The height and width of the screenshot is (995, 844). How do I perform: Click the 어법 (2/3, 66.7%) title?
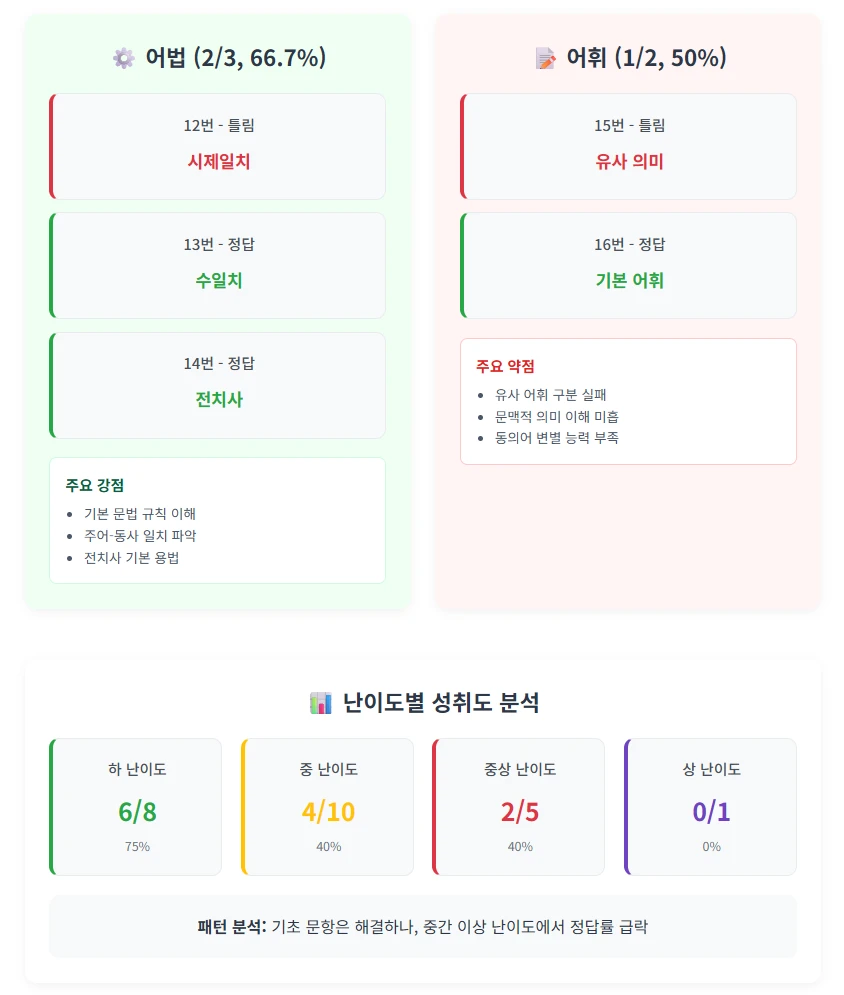(235, 58)
